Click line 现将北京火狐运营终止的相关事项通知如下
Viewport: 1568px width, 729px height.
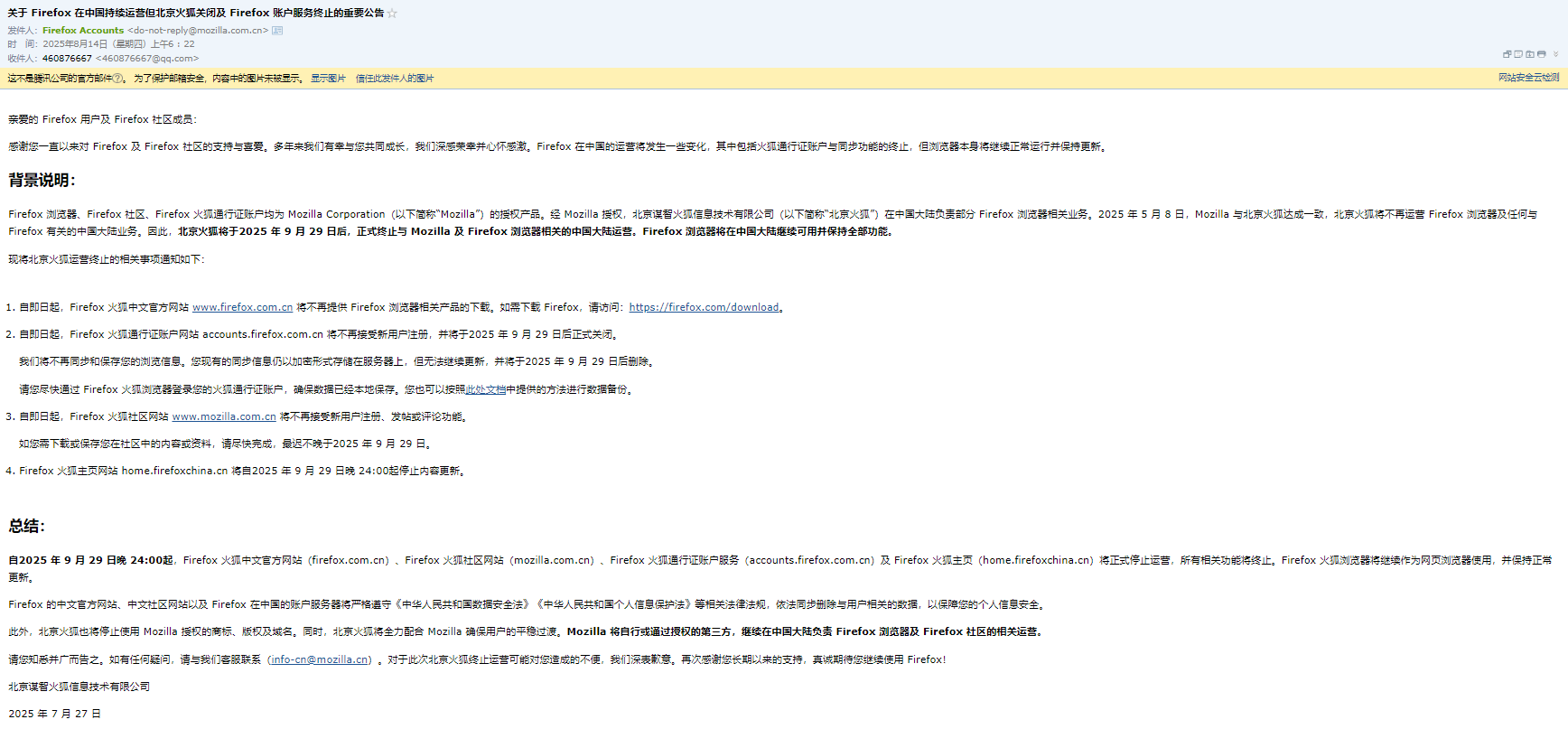(107, 259)
